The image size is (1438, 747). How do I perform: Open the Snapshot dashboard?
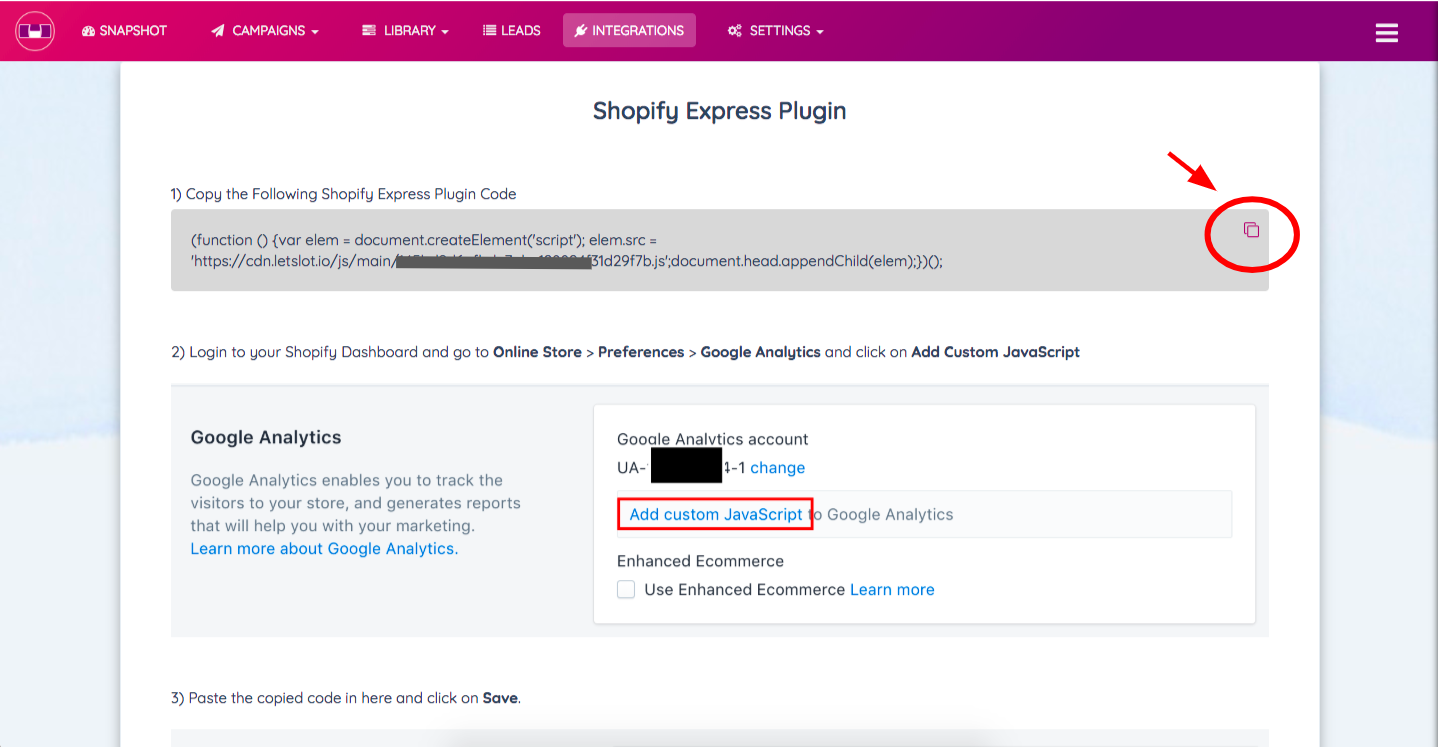(124, 31)
